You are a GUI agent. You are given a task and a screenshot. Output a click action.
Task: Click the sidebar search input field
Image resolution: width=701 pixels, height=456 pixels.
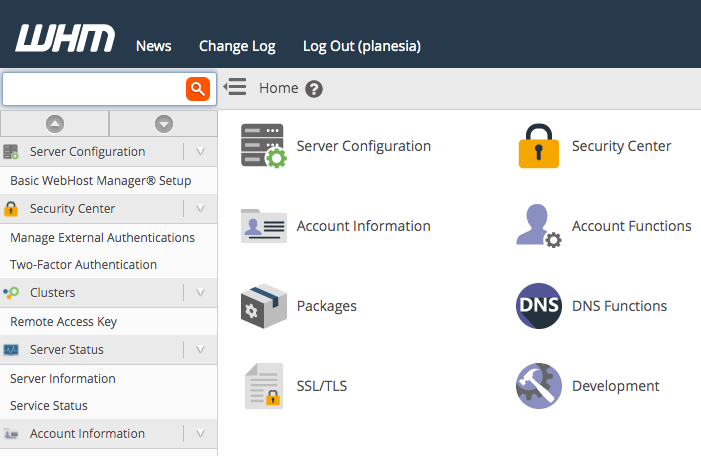click(x=94, y=89)
